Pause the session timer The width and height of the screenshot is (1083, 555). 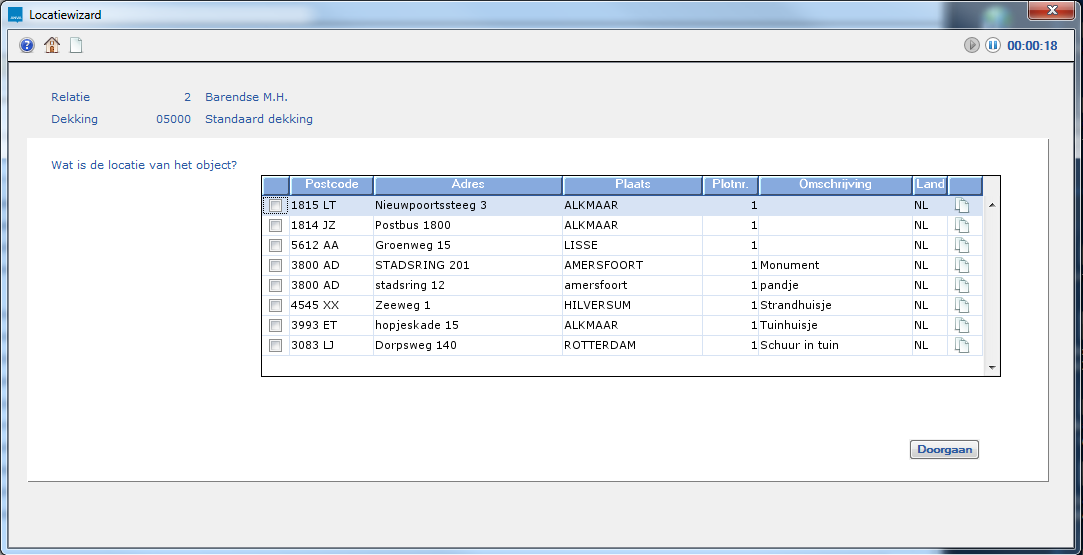(x=993, y=45)
